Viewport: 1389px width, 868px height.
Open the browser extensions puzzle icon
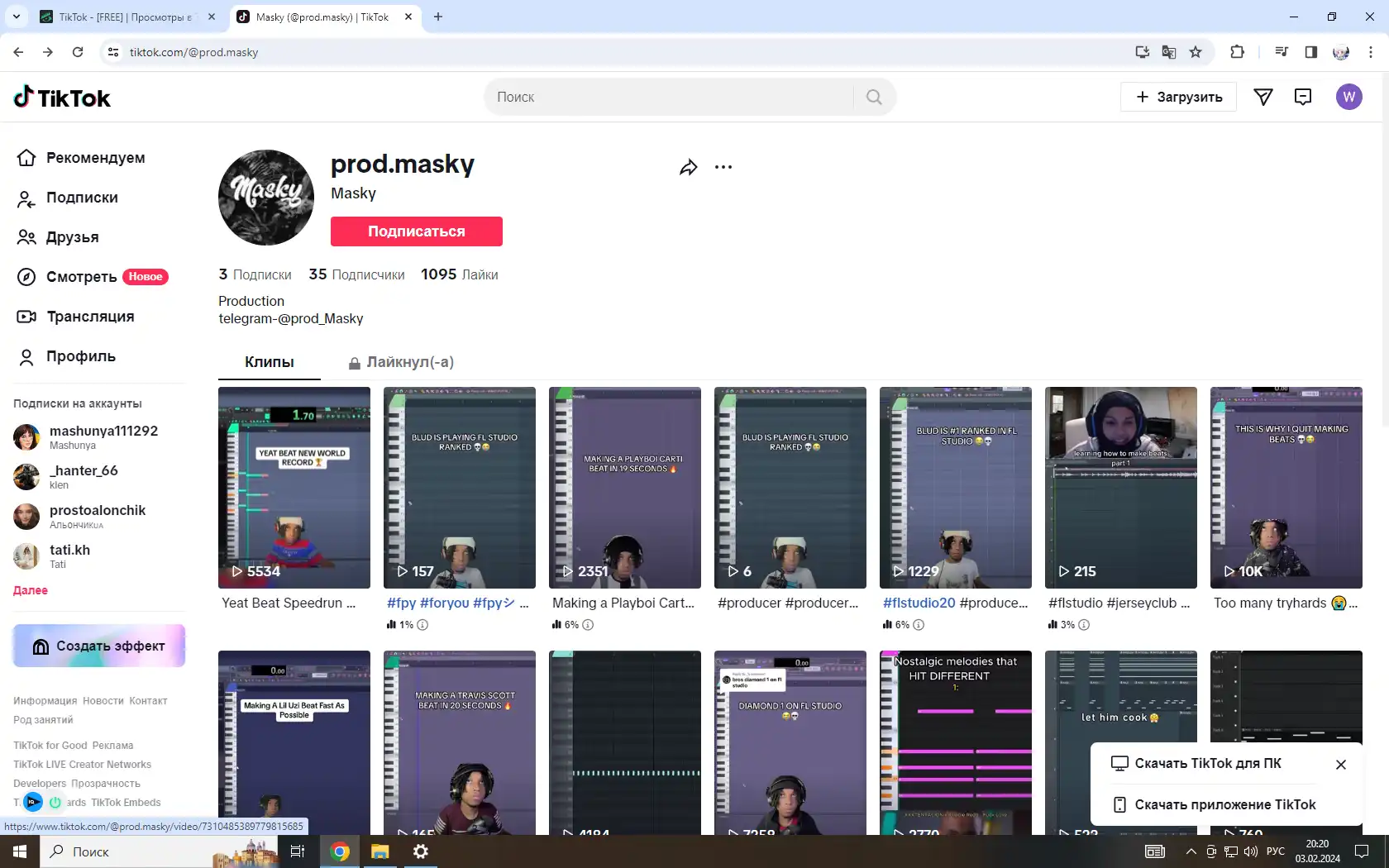1237,52
